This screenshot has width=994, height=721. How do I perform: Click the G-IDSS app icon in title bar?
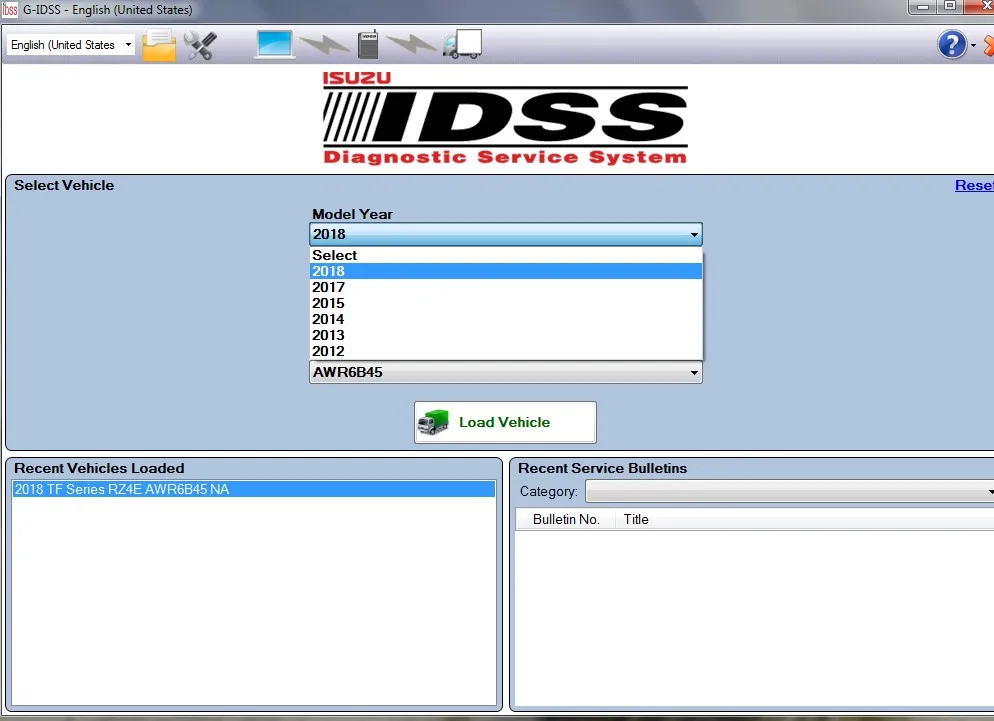point(10,10)
